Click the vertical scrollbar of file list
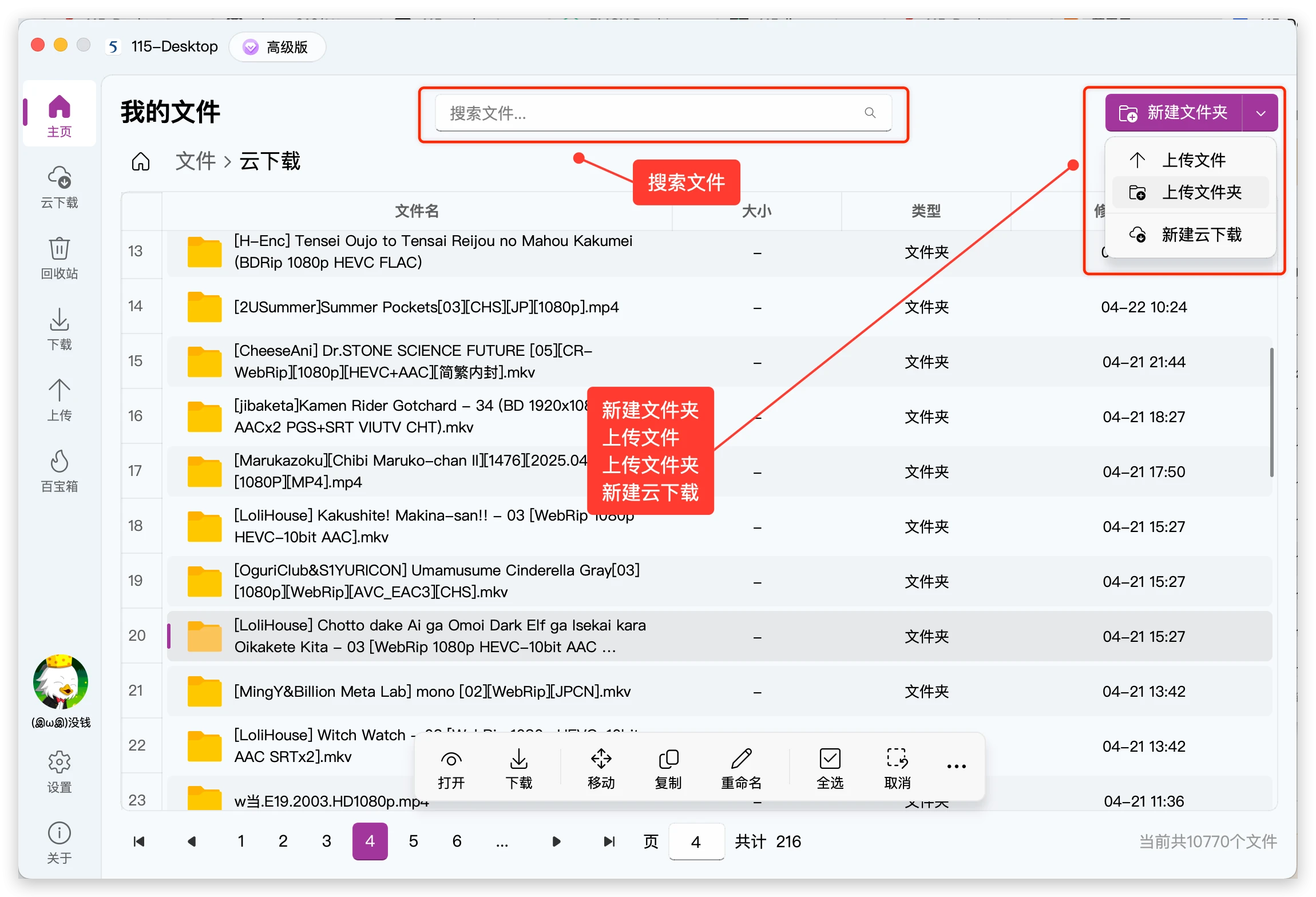 1271,412
